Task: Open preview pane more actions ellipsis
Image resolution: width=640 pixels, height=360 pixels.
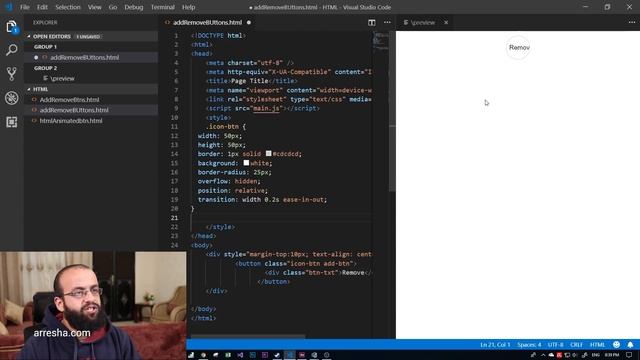Action: coord(632,22)
